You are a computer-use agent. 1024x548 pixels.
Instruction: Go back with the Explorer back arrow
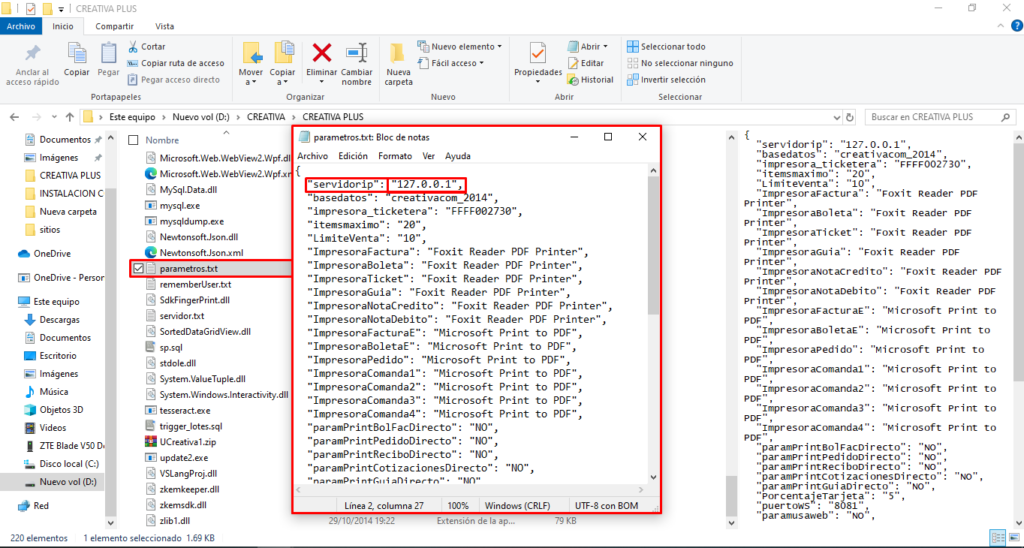14,117
